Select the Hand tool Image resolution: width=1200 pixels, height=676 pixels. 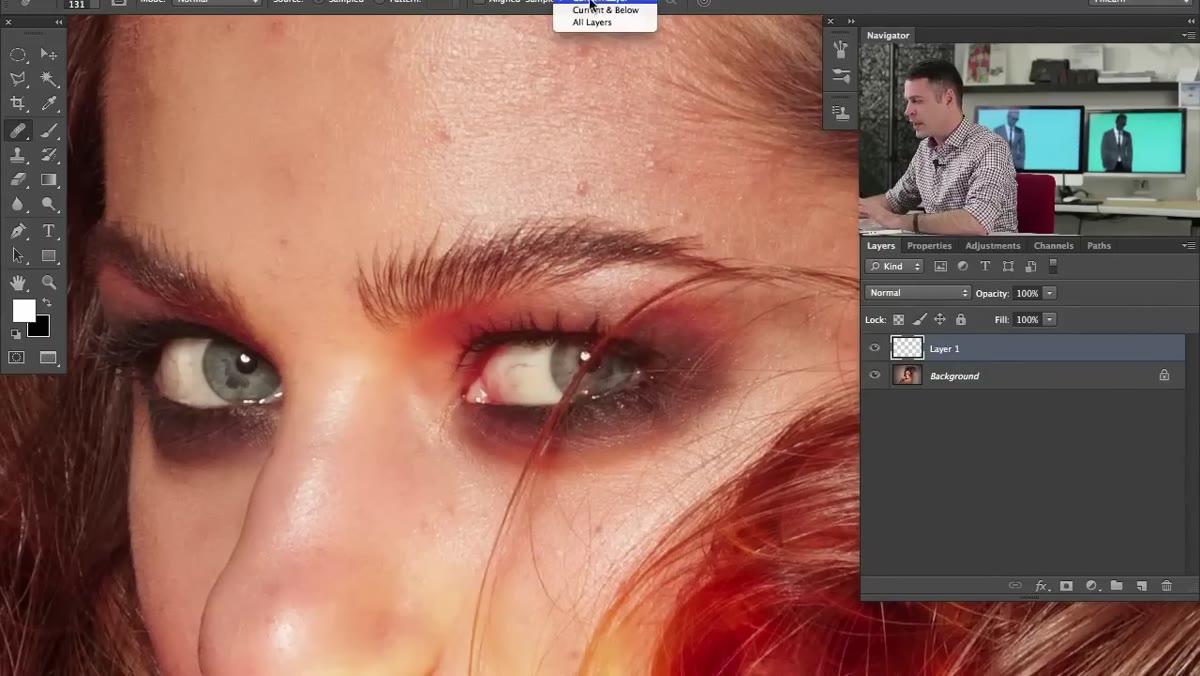pos(18,283)
